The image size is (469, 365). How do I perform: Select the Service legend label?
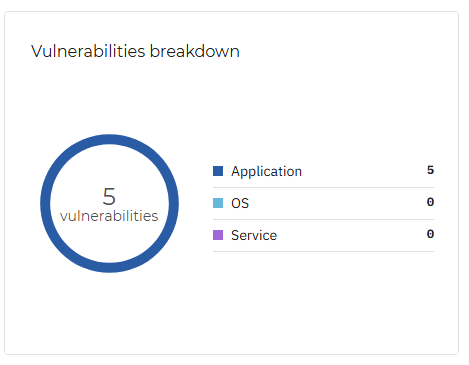(254, 235)
